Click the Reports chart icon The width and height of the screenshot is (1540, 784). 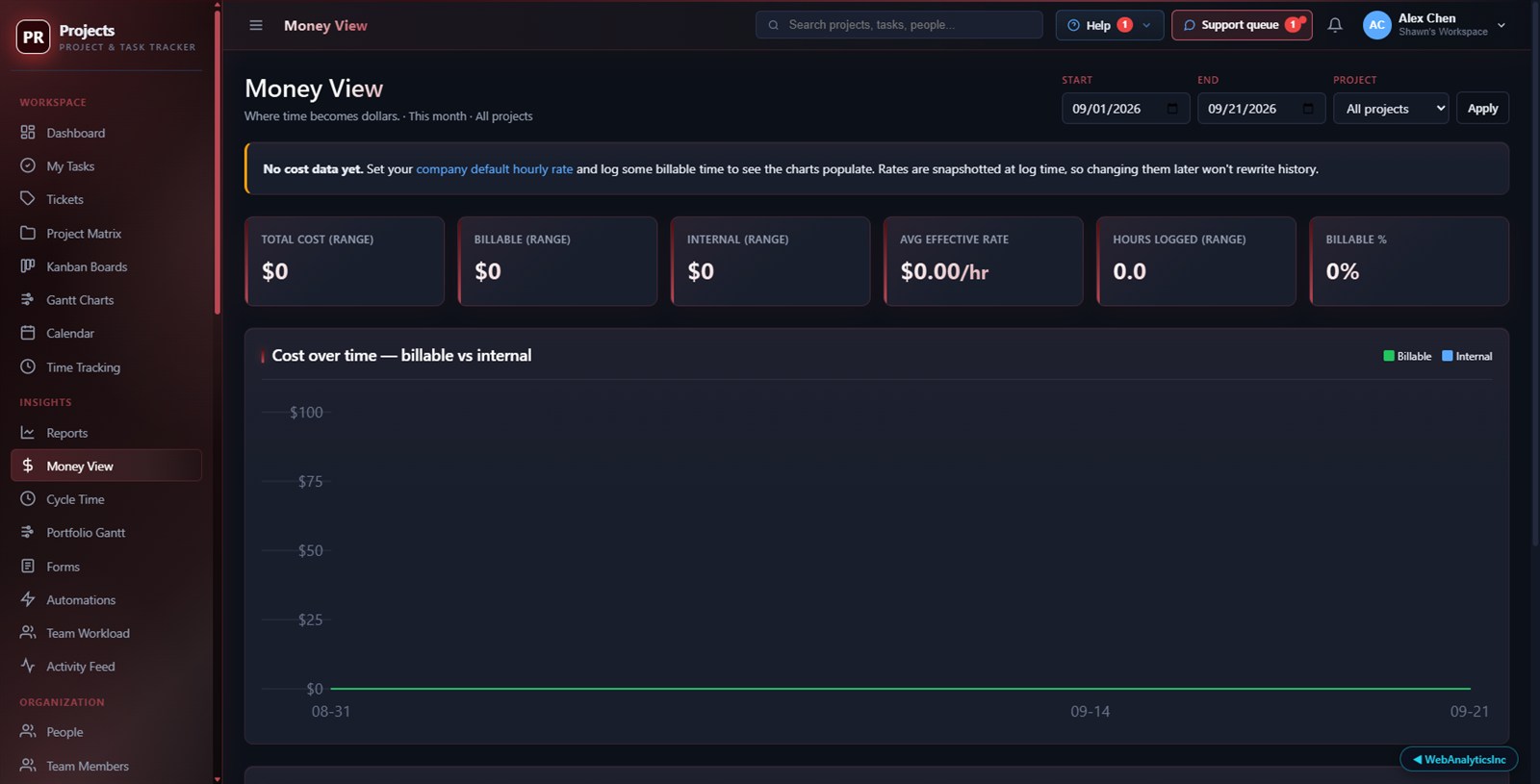pyautogui.click(x=28, y=433)
